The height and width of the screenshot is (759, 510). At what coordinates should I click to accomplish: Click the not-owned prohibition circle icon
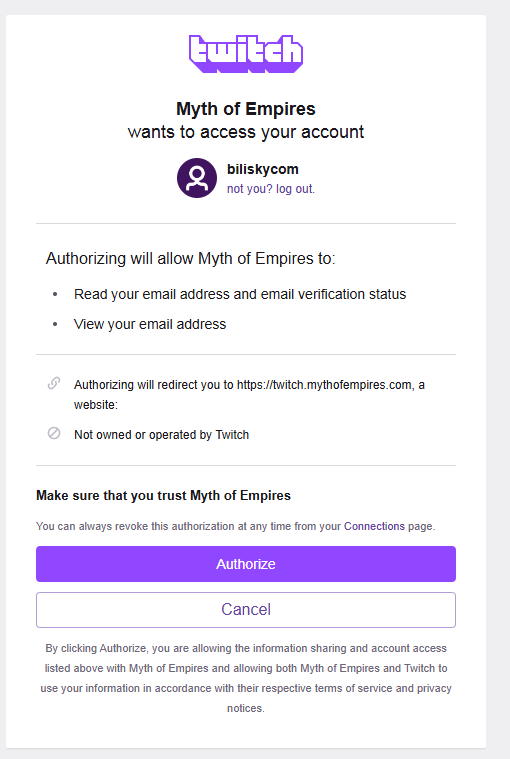[x=54, y=433]
